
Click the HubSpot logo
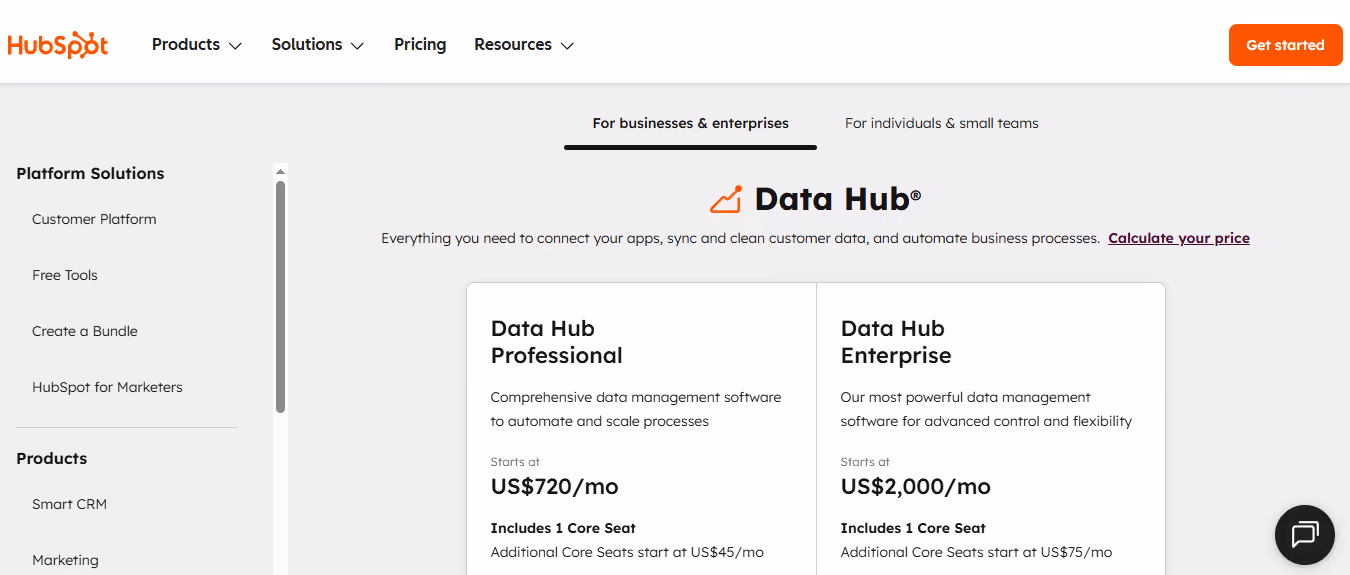click(x=57, y=45)
